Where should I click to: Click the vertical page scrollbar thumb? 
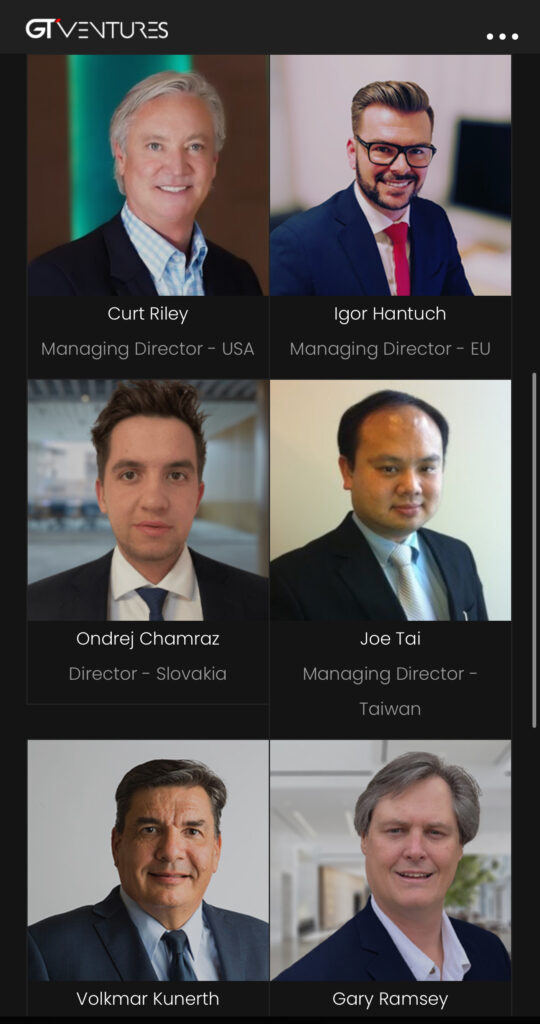[534, 550]
